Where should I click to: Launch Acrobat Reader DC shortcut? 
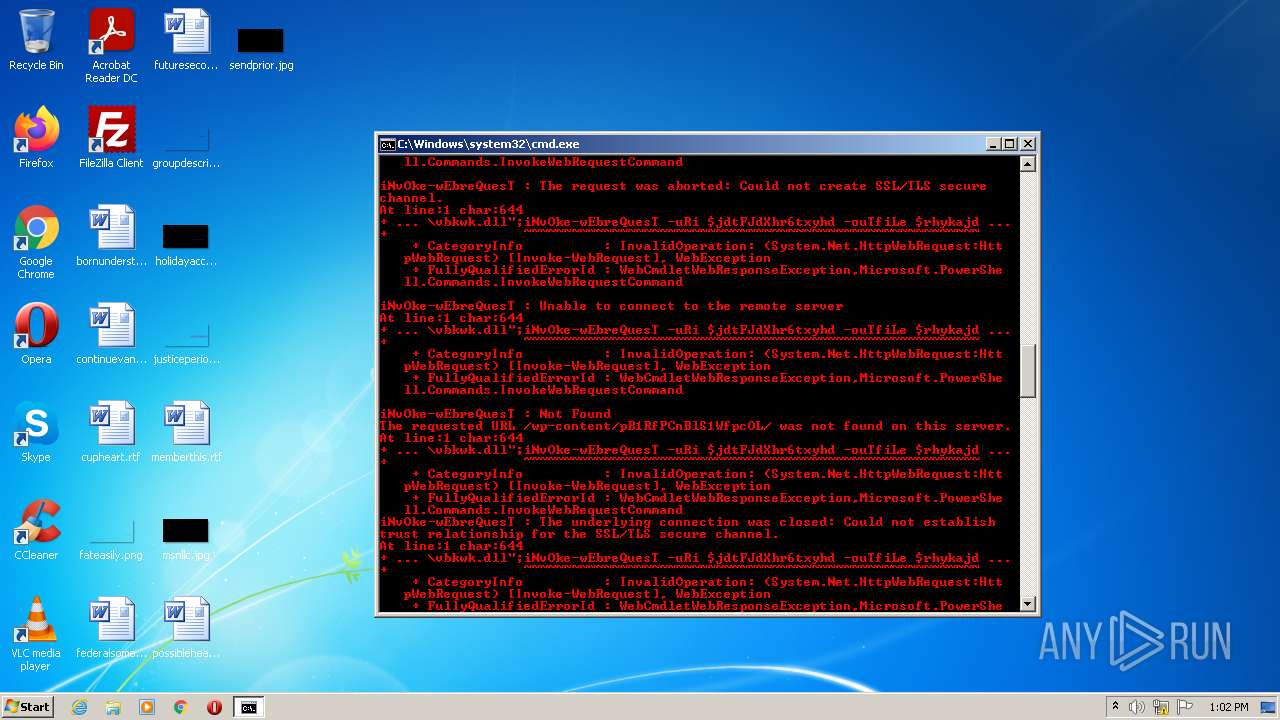111,46
